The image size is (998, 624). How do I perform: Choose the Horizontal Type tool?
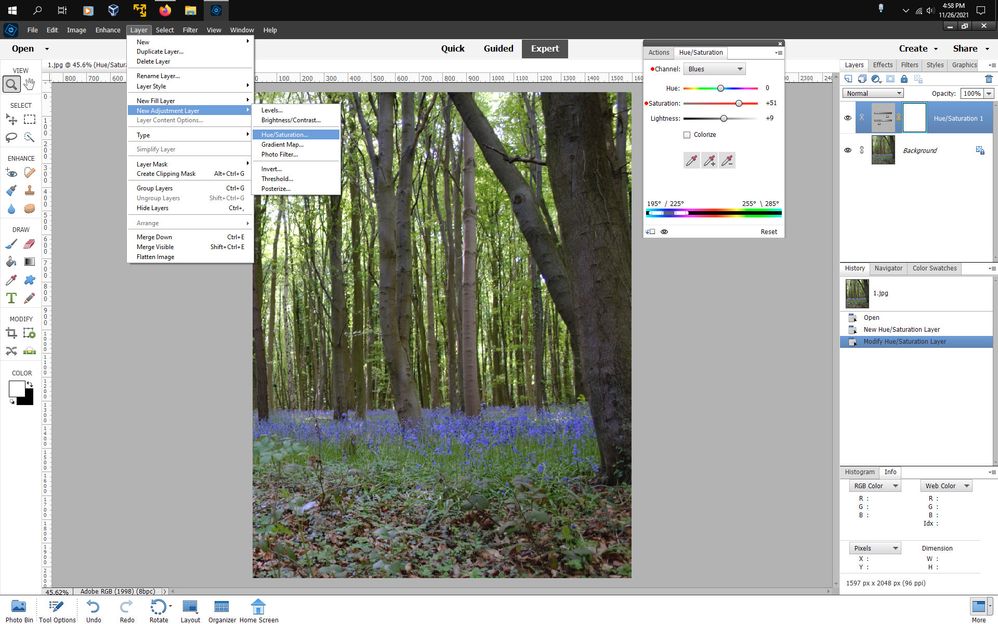click(11, 297)
